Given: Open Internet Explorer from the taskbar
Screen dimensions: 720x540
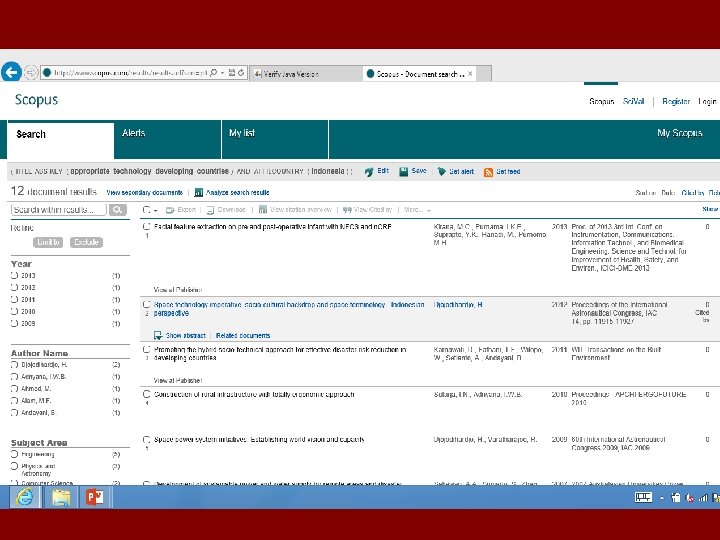Looking at the screenshot, I should (24, 497).
